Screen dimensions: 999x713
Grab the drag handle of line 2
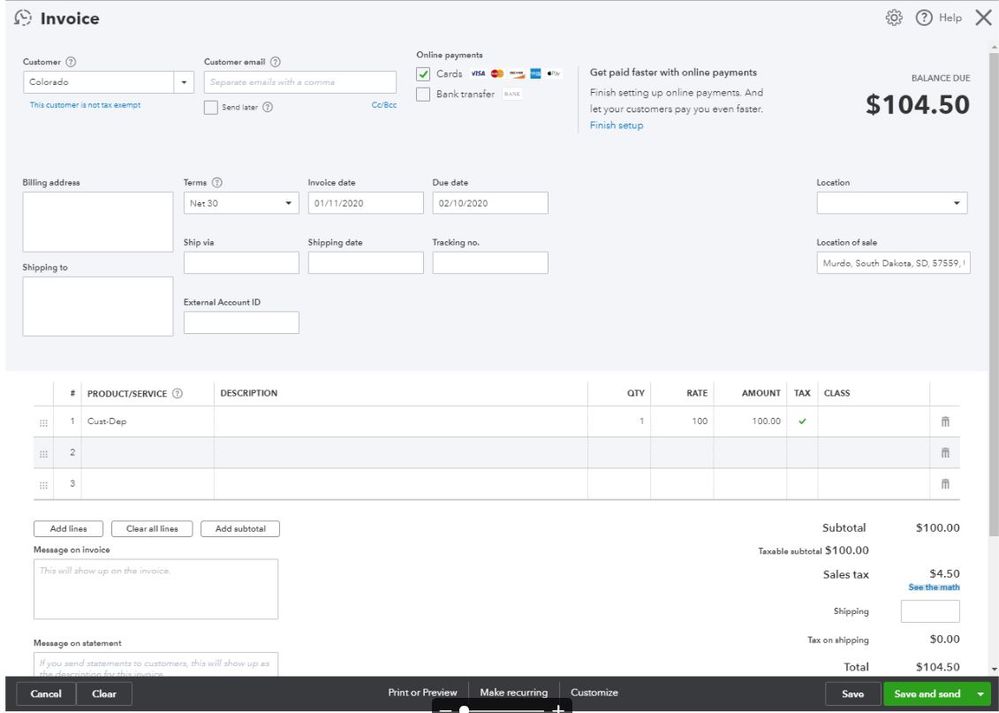tap(43, 454)
